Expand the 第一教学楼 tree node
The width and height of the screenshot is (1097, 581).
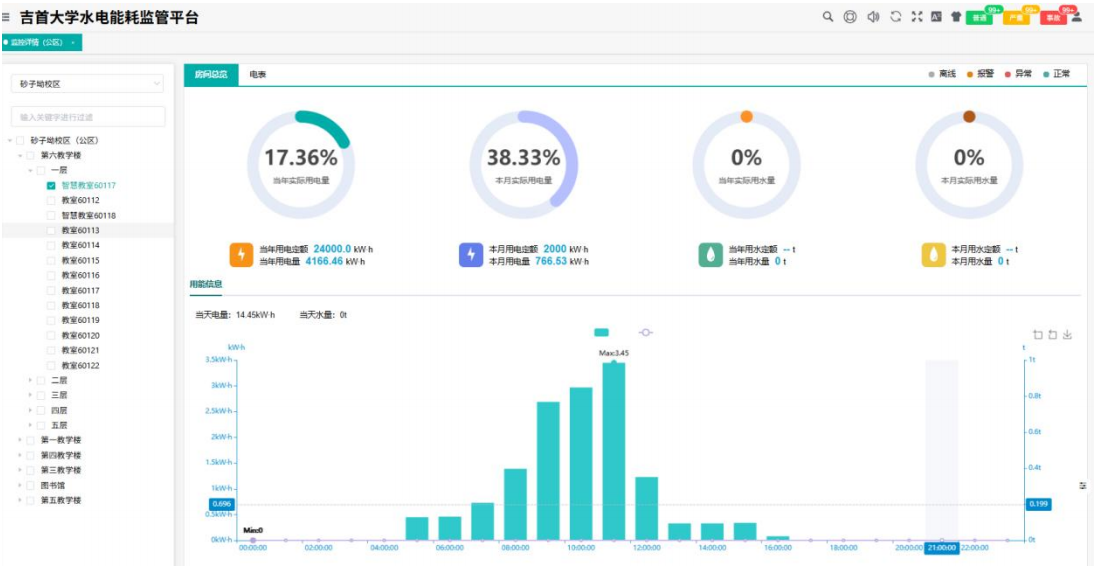click(x=20, y=440)
